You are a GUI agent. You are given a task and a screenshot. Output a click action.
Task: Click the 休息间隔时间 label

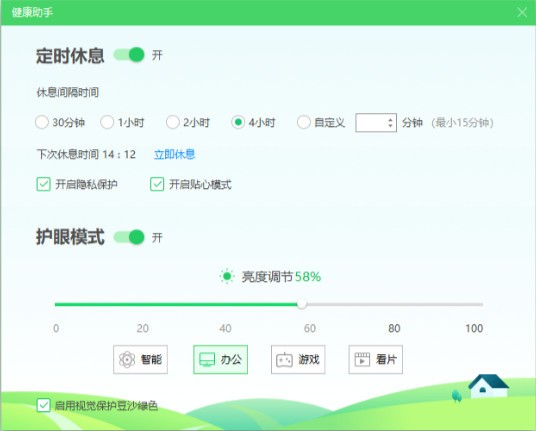point(68,92)
